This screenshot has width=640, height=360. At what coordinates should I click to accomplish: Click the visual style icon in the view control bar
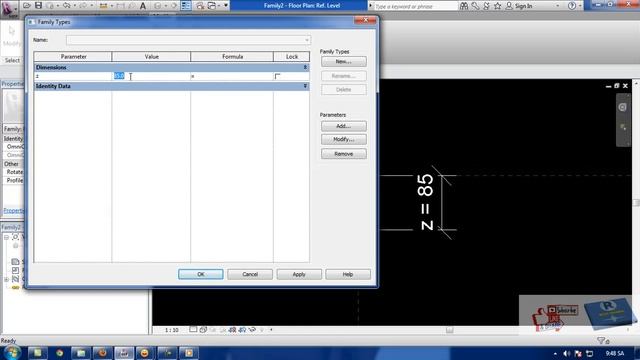[203, 329]
